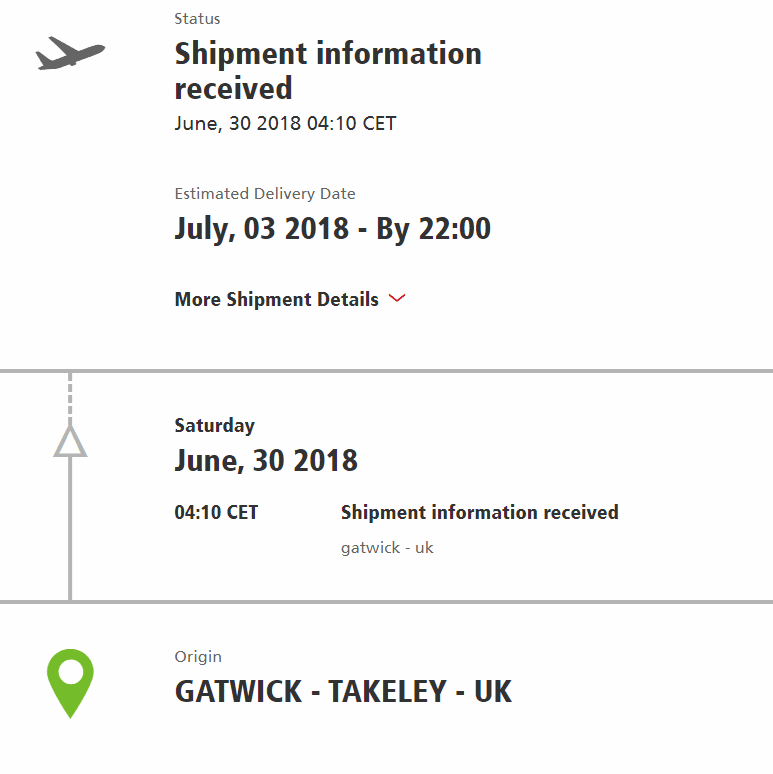
Task: Click the Estimated Delivery Date label
Action: (265, 194)
